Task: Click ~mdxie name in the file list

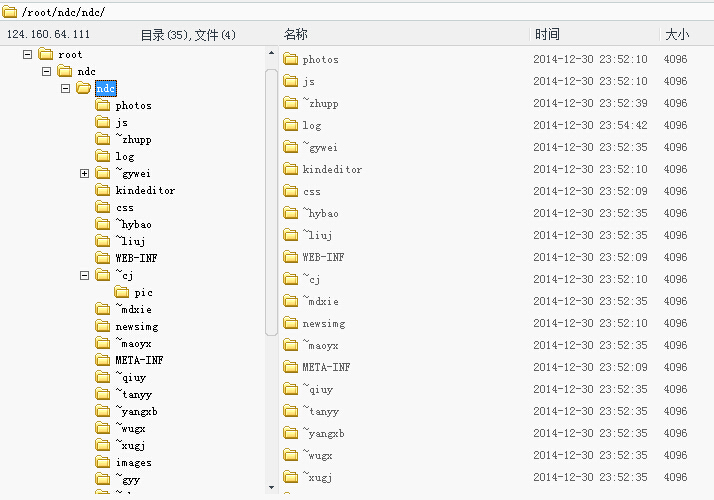Action: pos(321,301)
